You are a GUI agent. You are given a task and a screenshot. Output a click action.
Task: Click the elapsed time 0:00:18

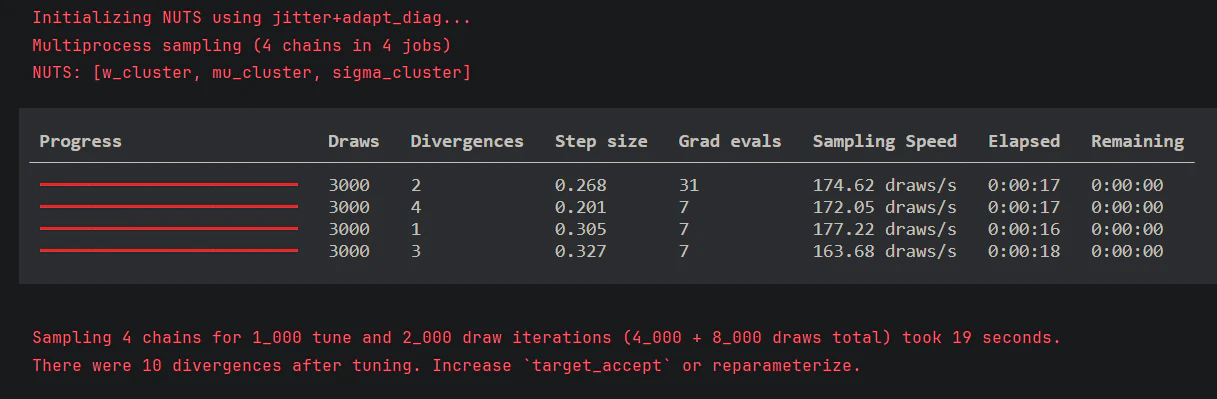[1024, 251]
